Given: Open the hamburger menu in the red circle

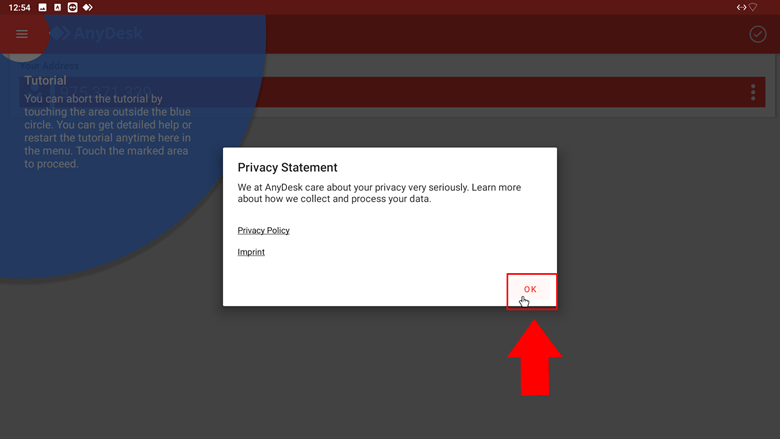Looking at the screenshot, I should tap(22, 34).
